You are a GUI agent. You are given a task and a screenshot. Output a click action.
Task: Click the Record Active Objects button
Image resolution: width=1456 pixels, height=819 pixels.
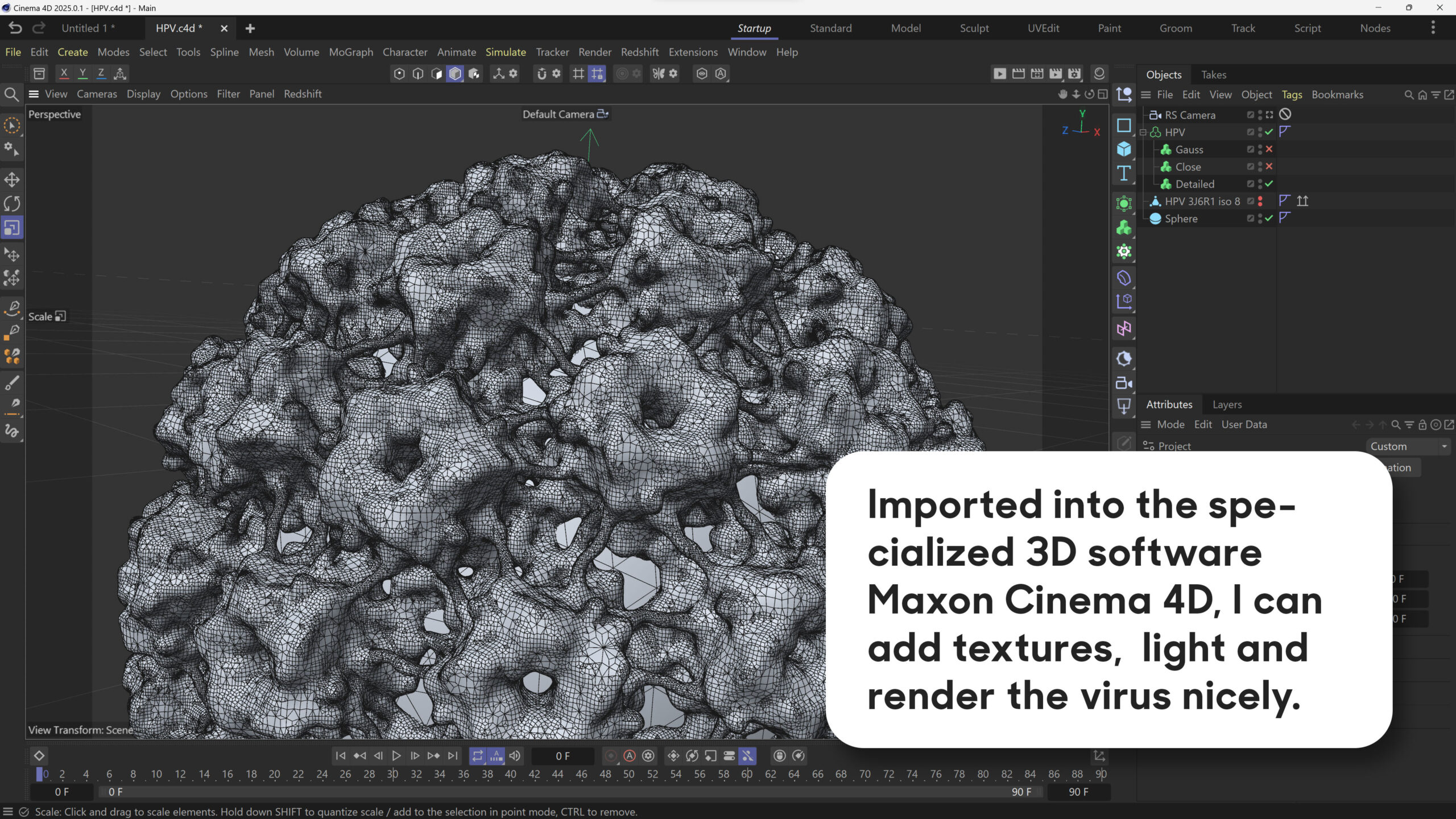(x=610, y=756)
